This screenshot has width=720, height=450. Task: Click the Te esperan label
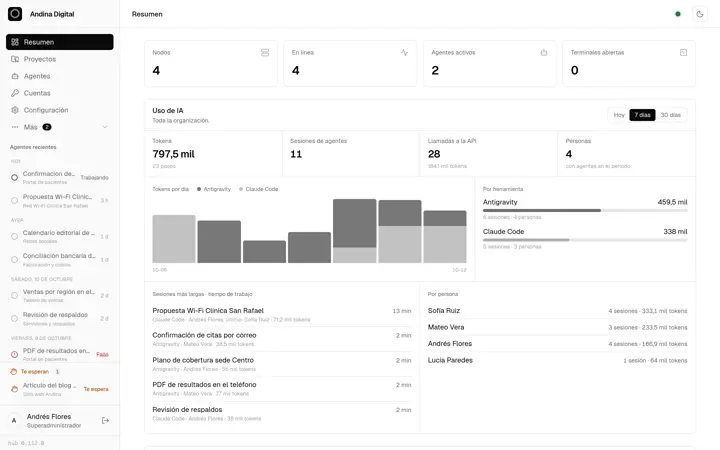click(x=35, y=371)
